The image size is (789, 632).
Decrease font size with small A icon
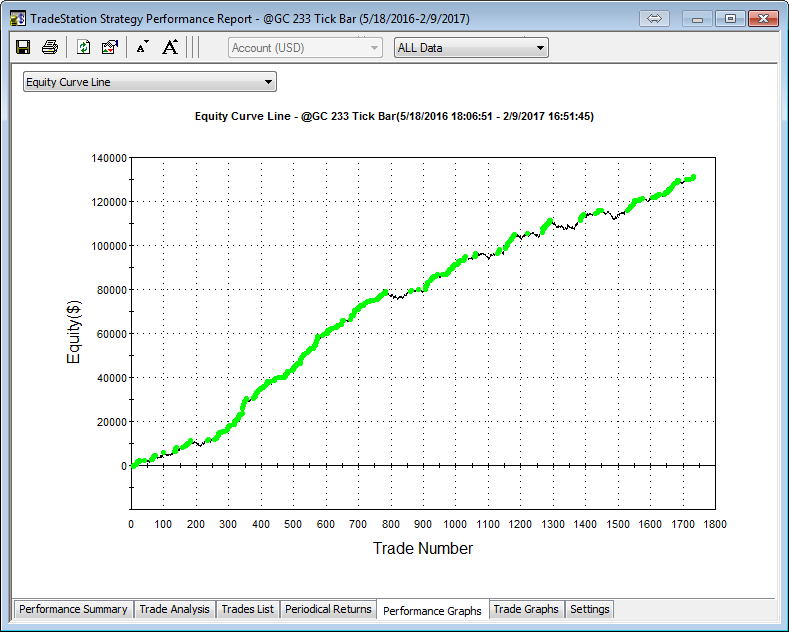[142, 47]
